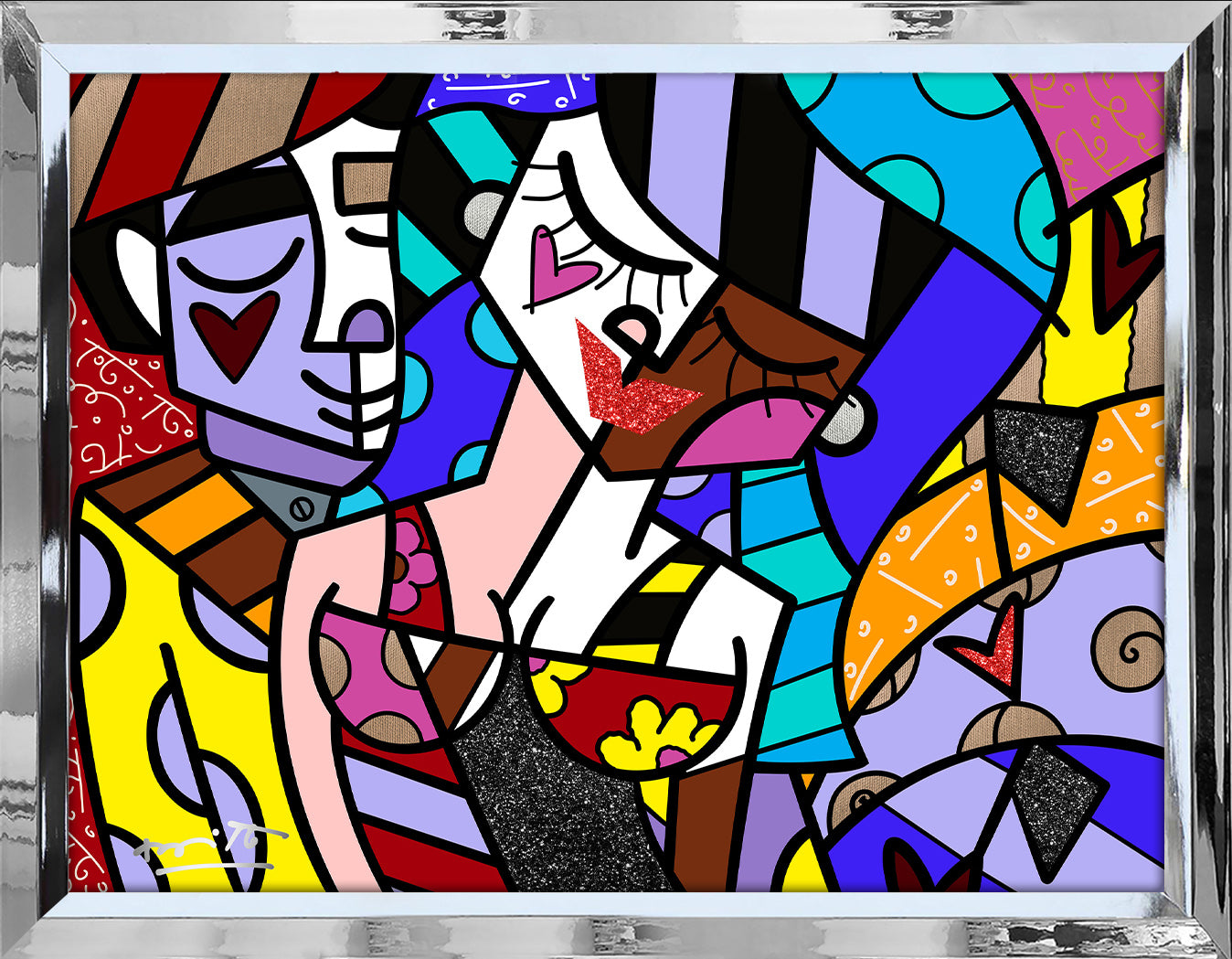1232x959 pixels.
Task: Select the framed pop-art couple painting
Action: point(616,479)
